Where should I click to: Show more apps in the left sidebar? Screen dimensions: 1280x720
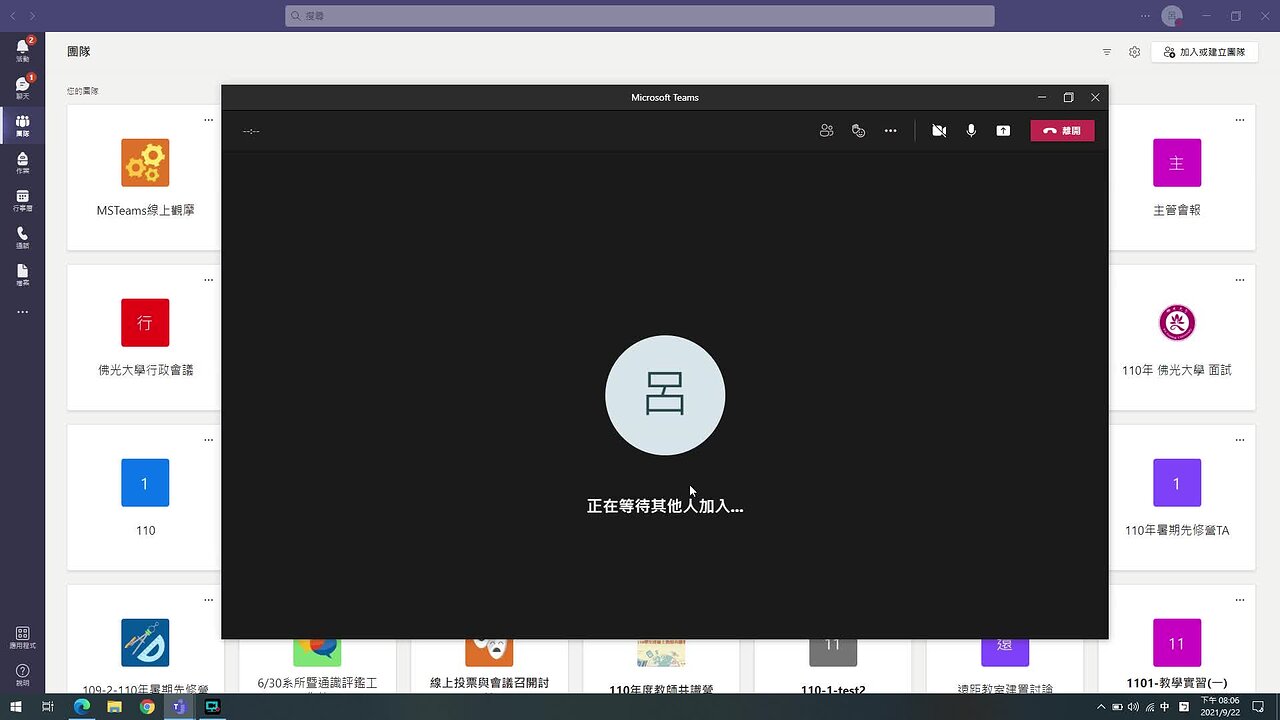22,312
